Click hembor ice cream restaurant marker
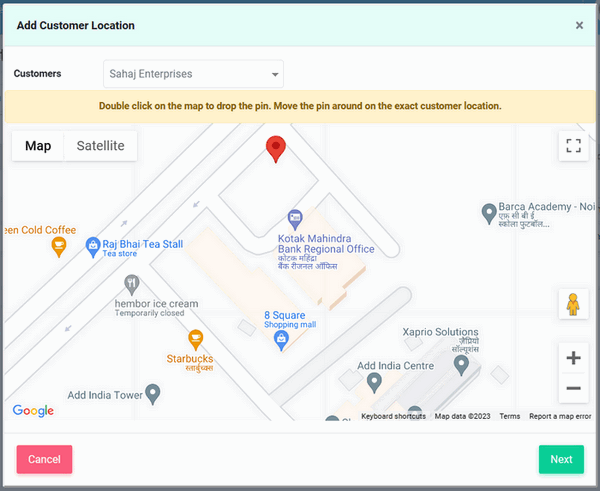The height and width of the screenshot is (491, 600). [x=132, y=285]
